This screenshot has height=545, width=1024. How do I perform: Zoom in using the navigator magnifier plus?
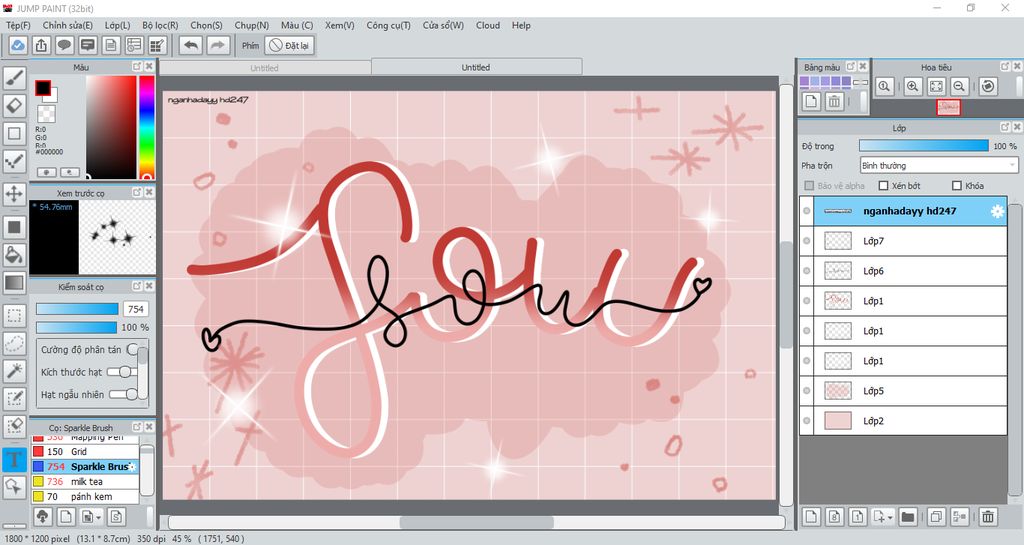click(x=912, y=86)
